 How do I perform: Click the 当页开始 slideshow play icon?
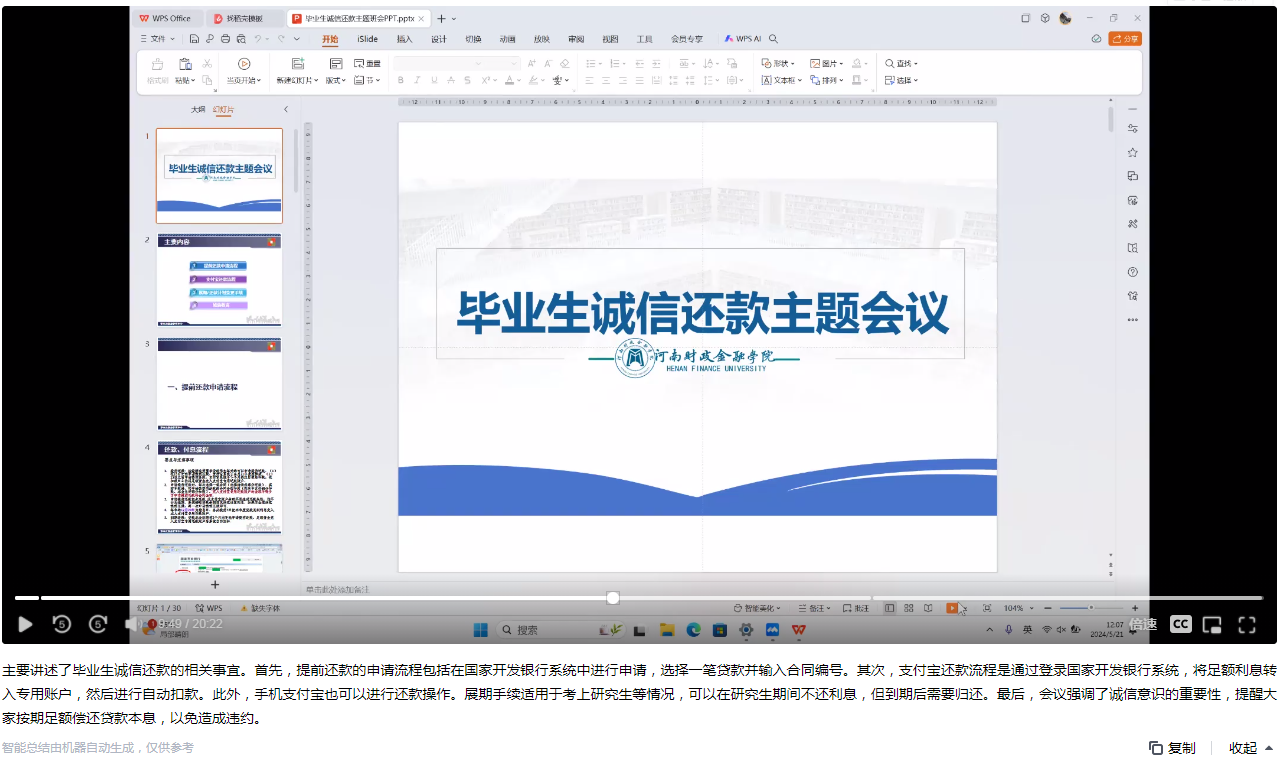[x=244, y=63]
